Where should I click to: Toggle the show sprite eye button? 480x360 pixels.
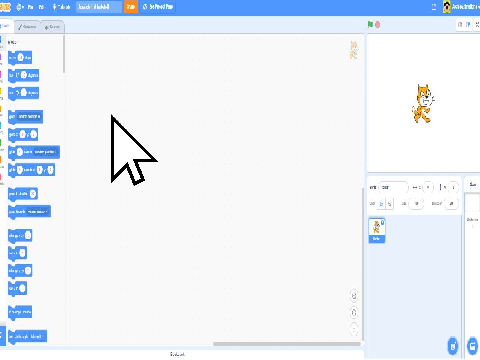[x=381, y=203]
